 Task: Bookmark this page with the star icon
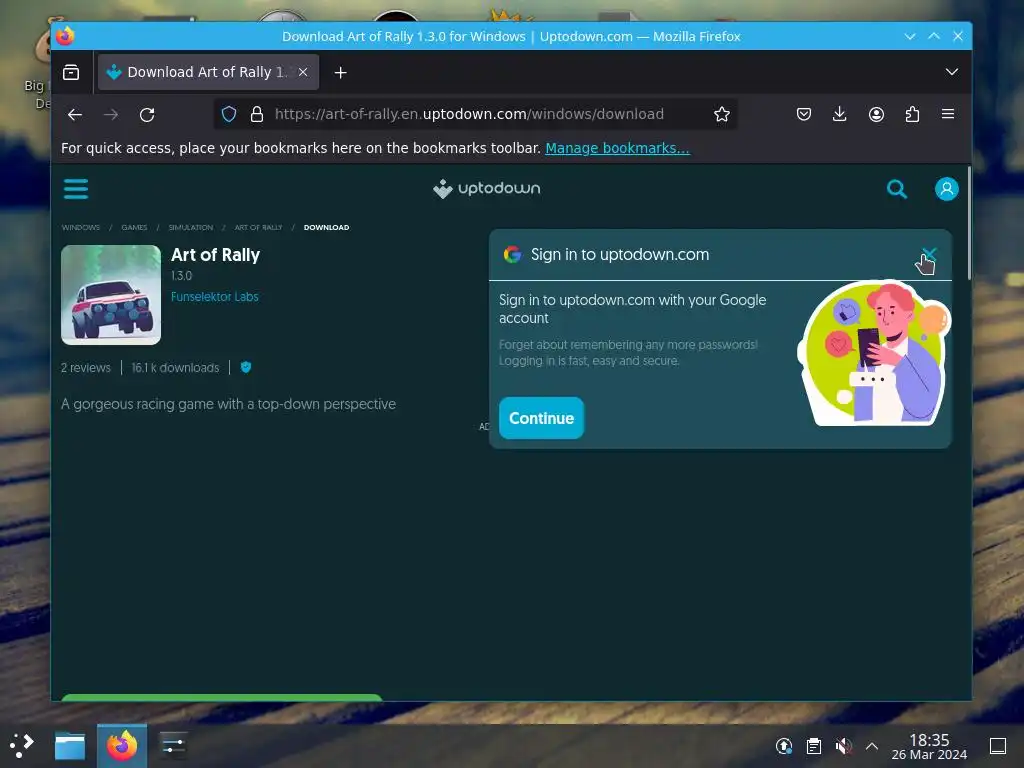[x=722, y=114]
